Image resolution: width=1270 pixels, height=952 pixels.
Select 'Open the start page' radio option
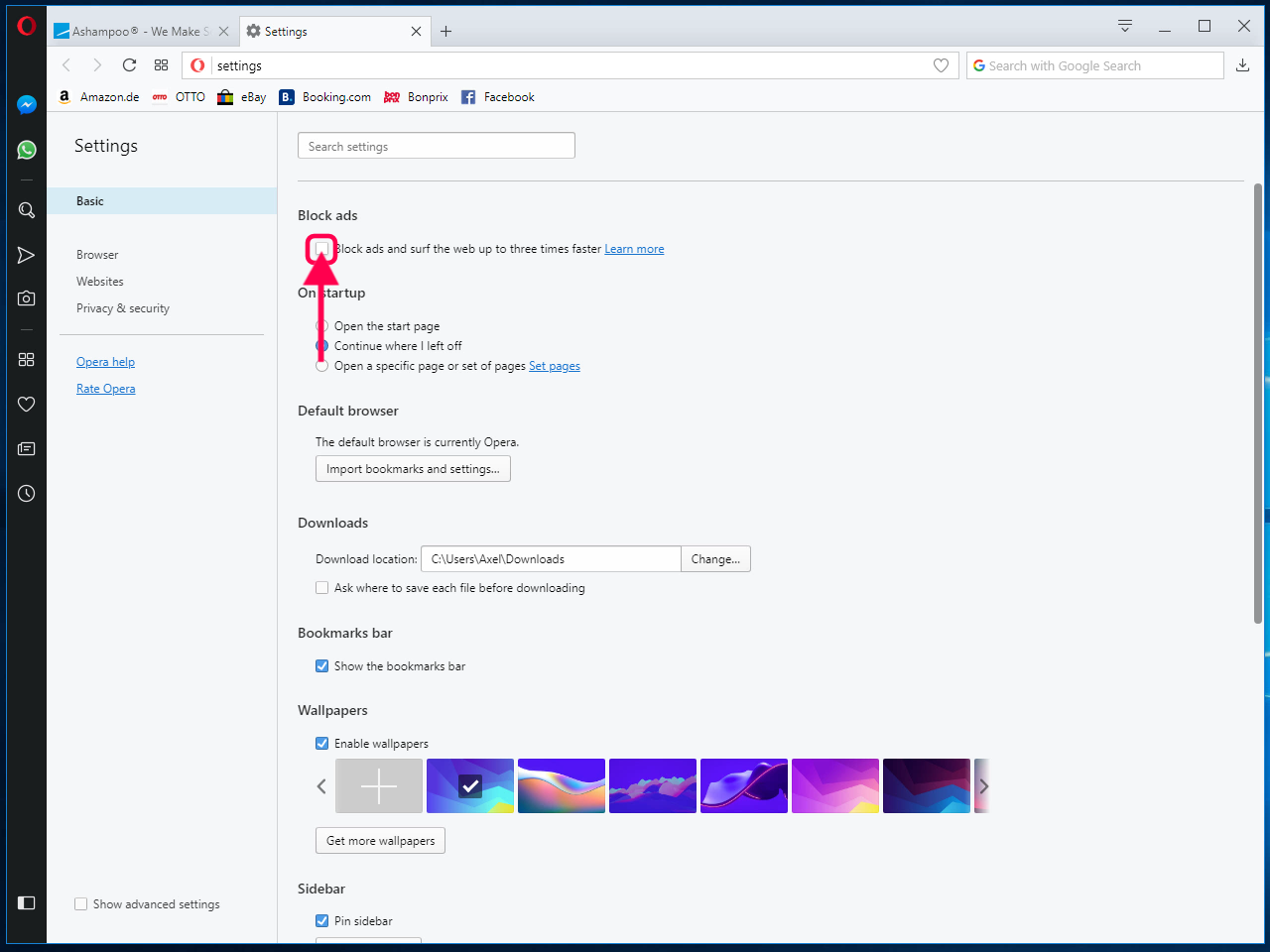coord(321,326)
